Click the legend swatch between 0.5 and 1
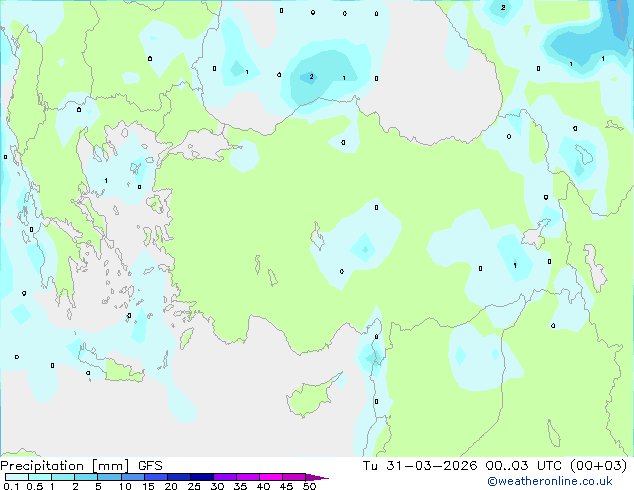Viewport: 634px width, 490px height. coord(40,477)
